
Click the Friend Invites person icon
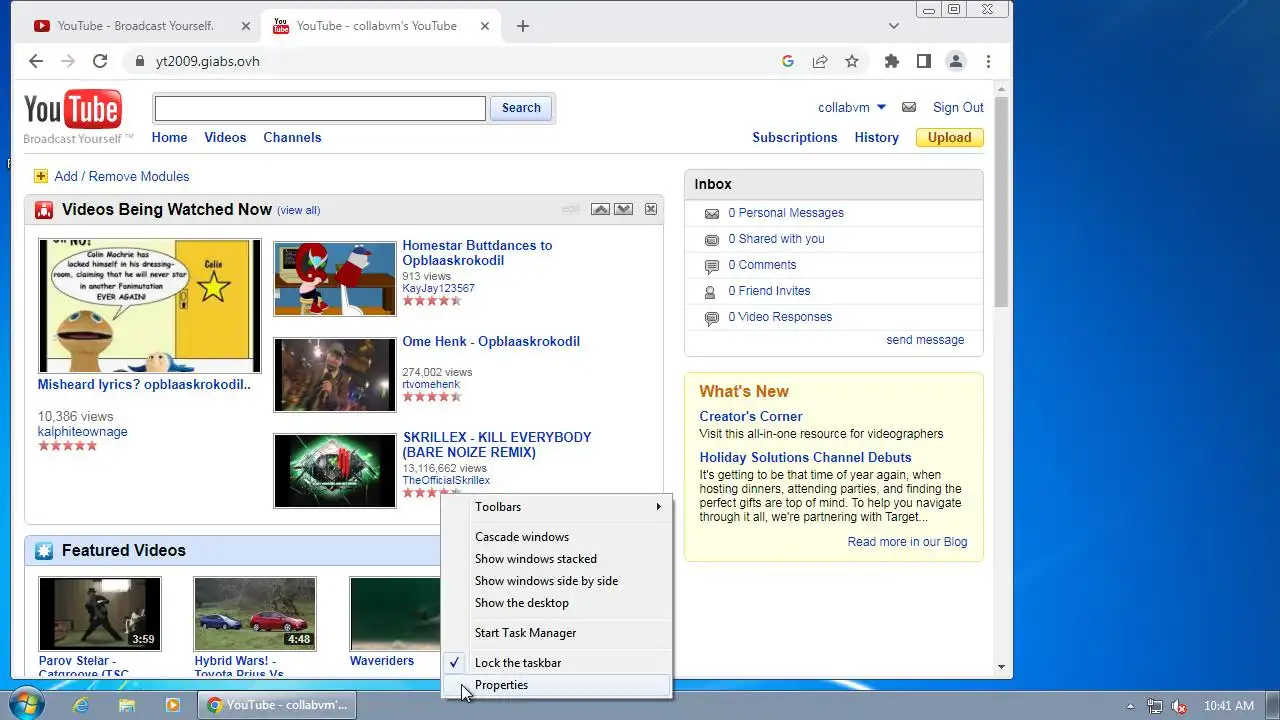pos(711,292)
